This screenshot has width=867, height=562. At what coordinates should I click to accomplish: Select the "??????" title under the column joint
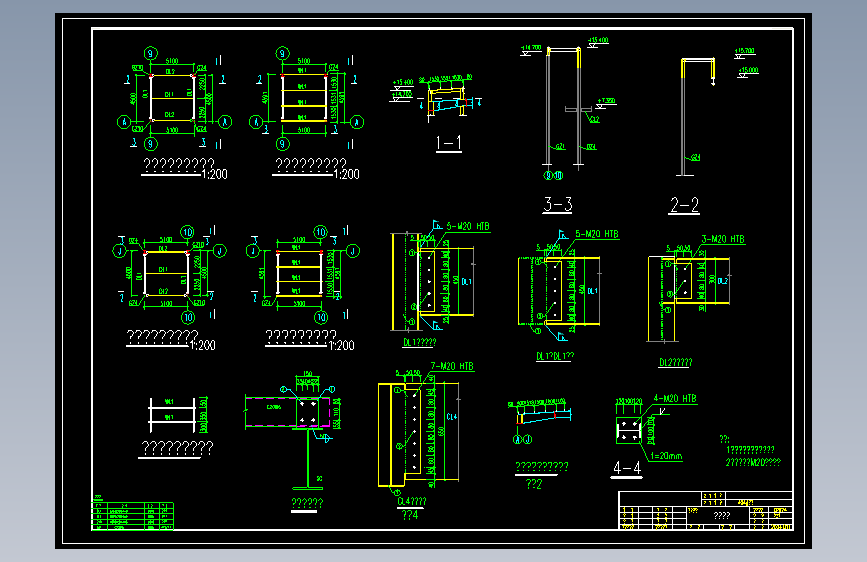tap(307, 503)
